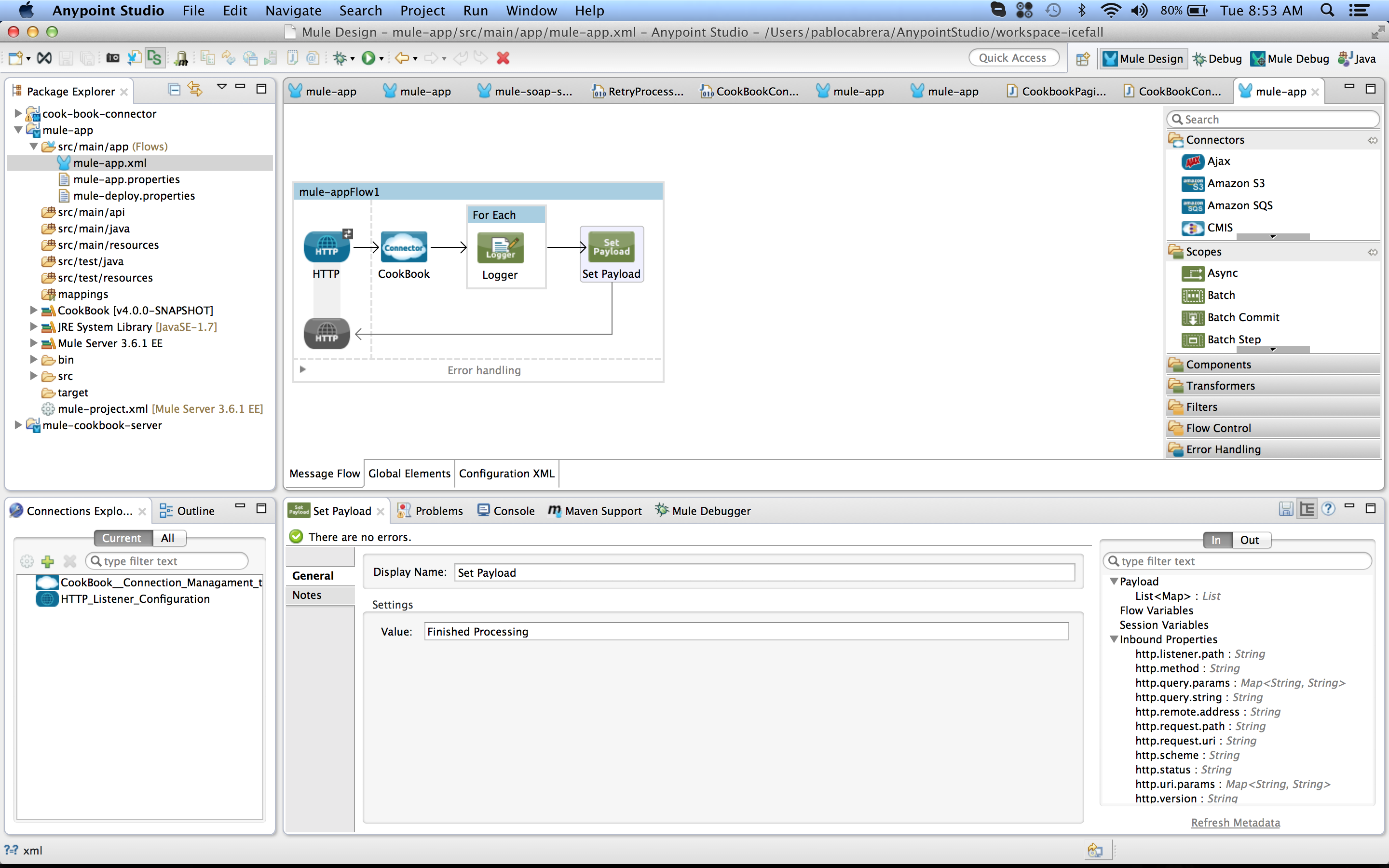Select the CookBook connector in flow

[x=404, y=247]
